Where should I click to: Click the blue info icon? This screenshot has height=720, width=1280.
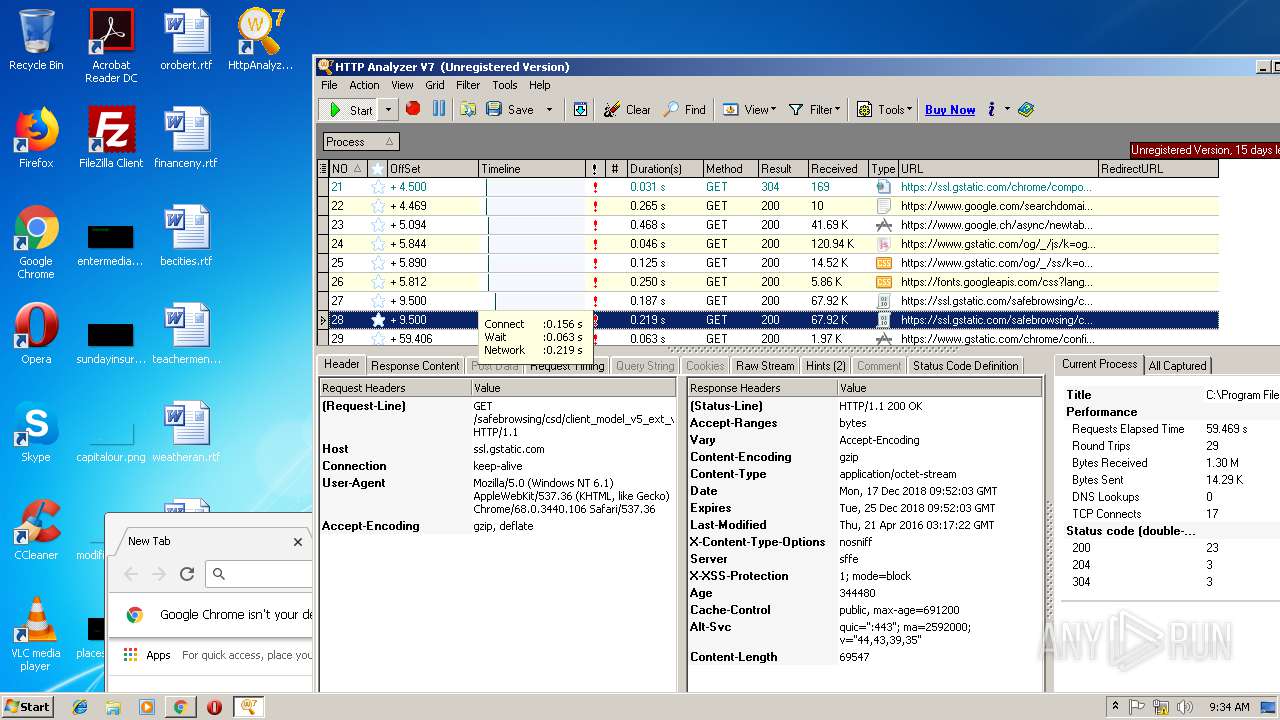[991, 109]
